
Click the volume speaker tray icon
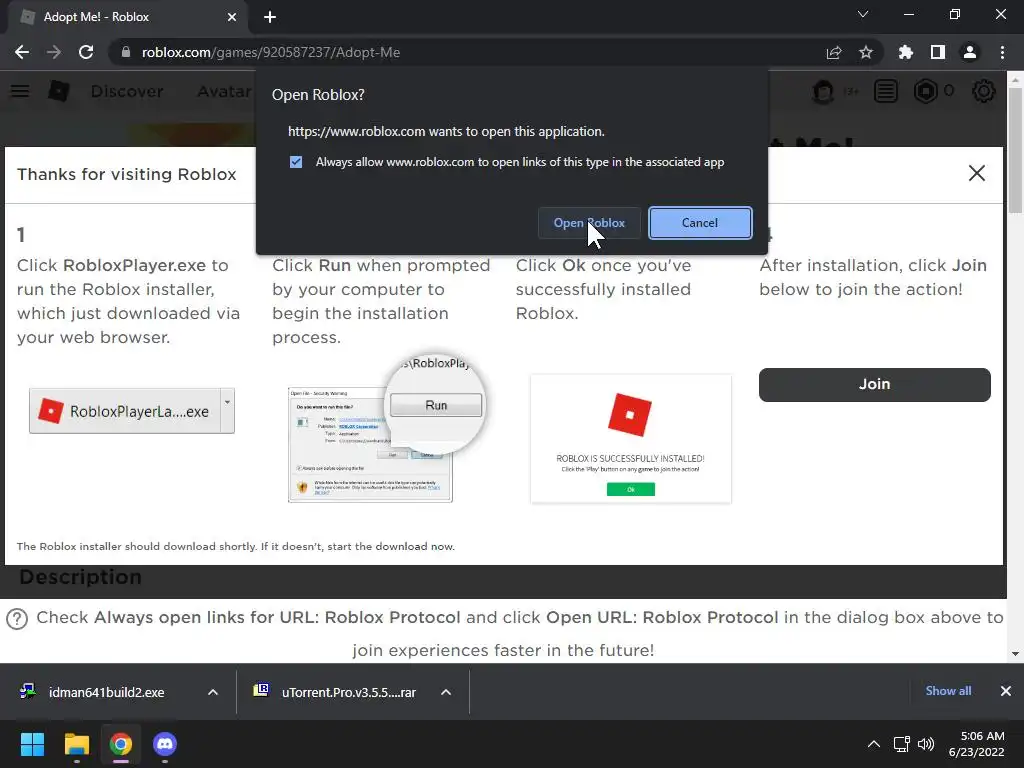tap(925, 744)
